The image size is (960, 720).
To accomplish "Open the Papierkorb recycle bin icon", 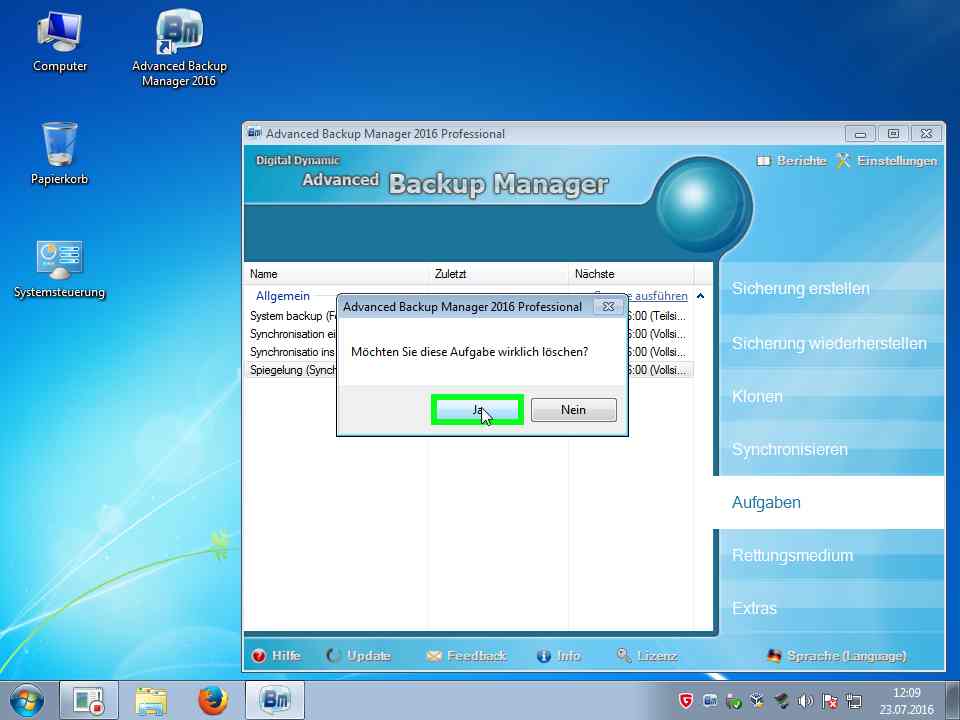I will (x=59, y=153).
